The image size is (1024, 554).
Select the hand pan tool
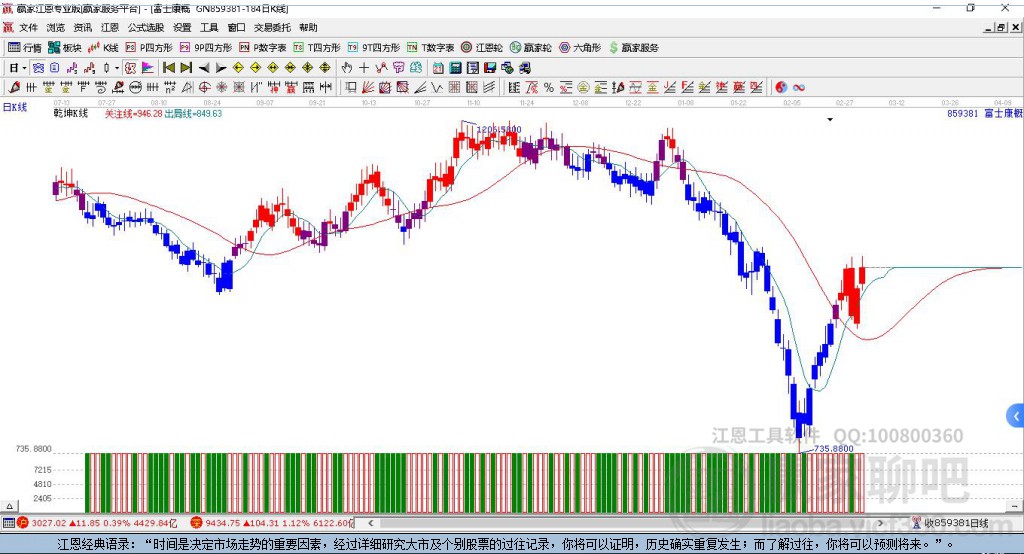[x=347, y=68]
